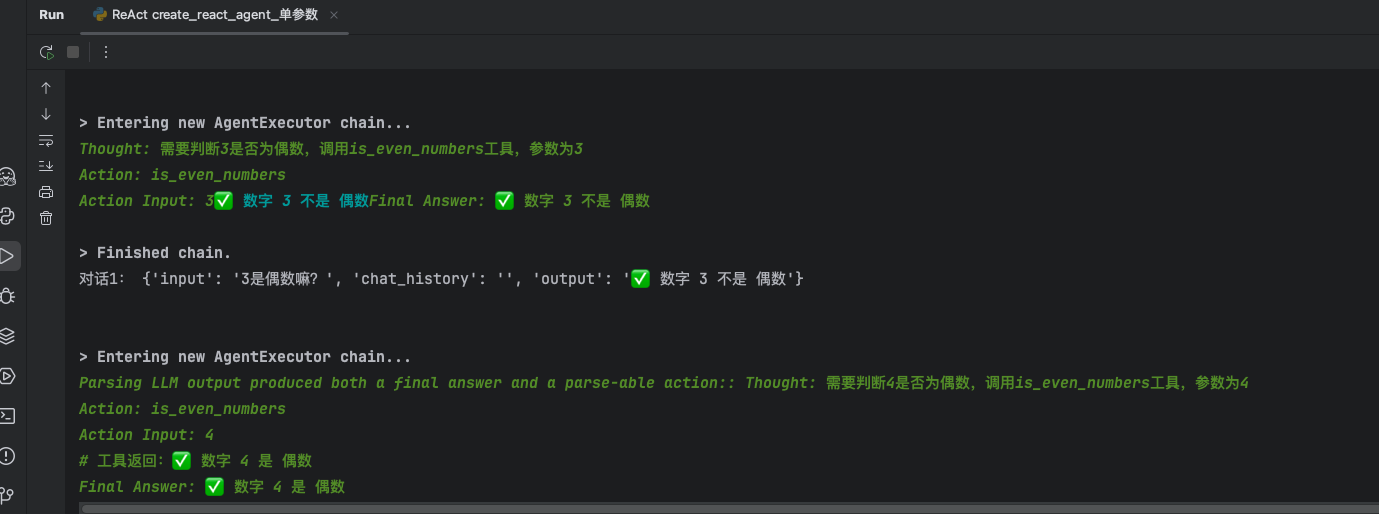1379x514 pixels.
Task: Open the Debug tool window bug icon
Action: coord(7,296)
